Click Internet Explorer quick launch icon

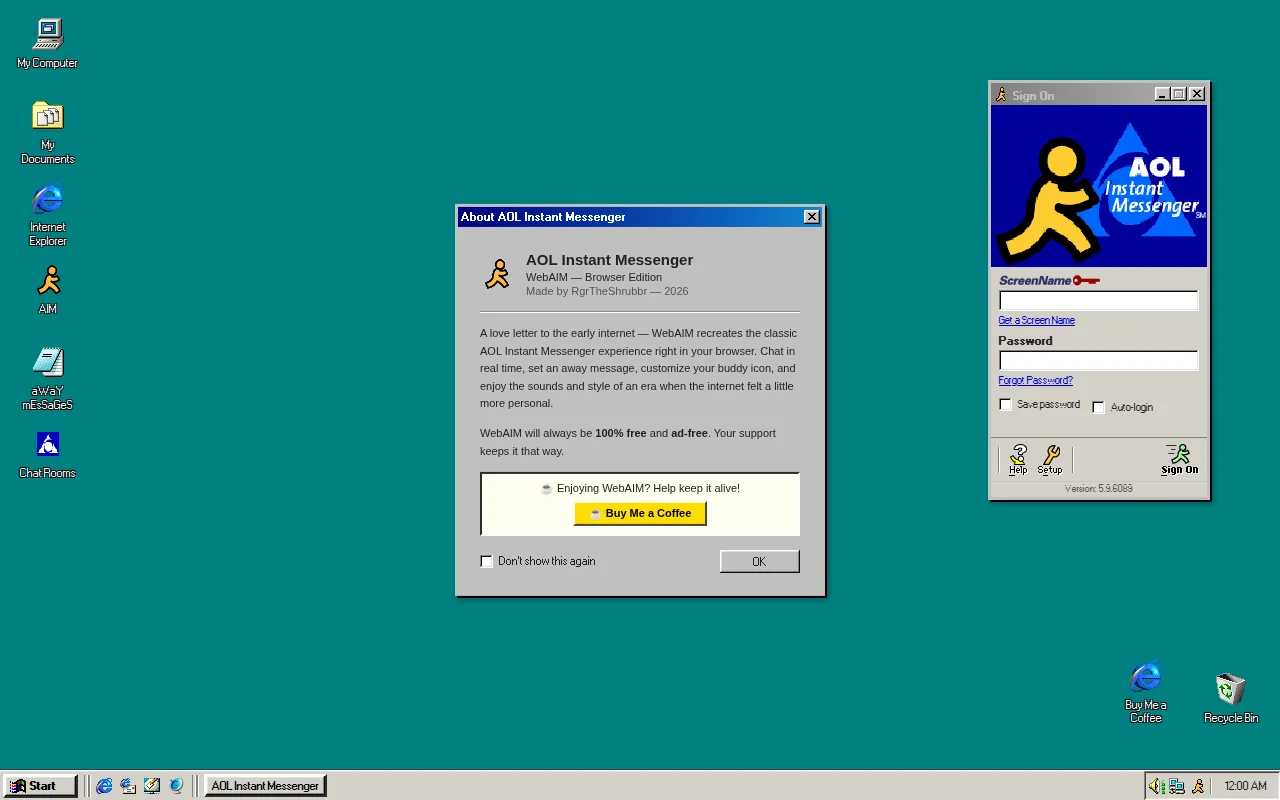104,786
